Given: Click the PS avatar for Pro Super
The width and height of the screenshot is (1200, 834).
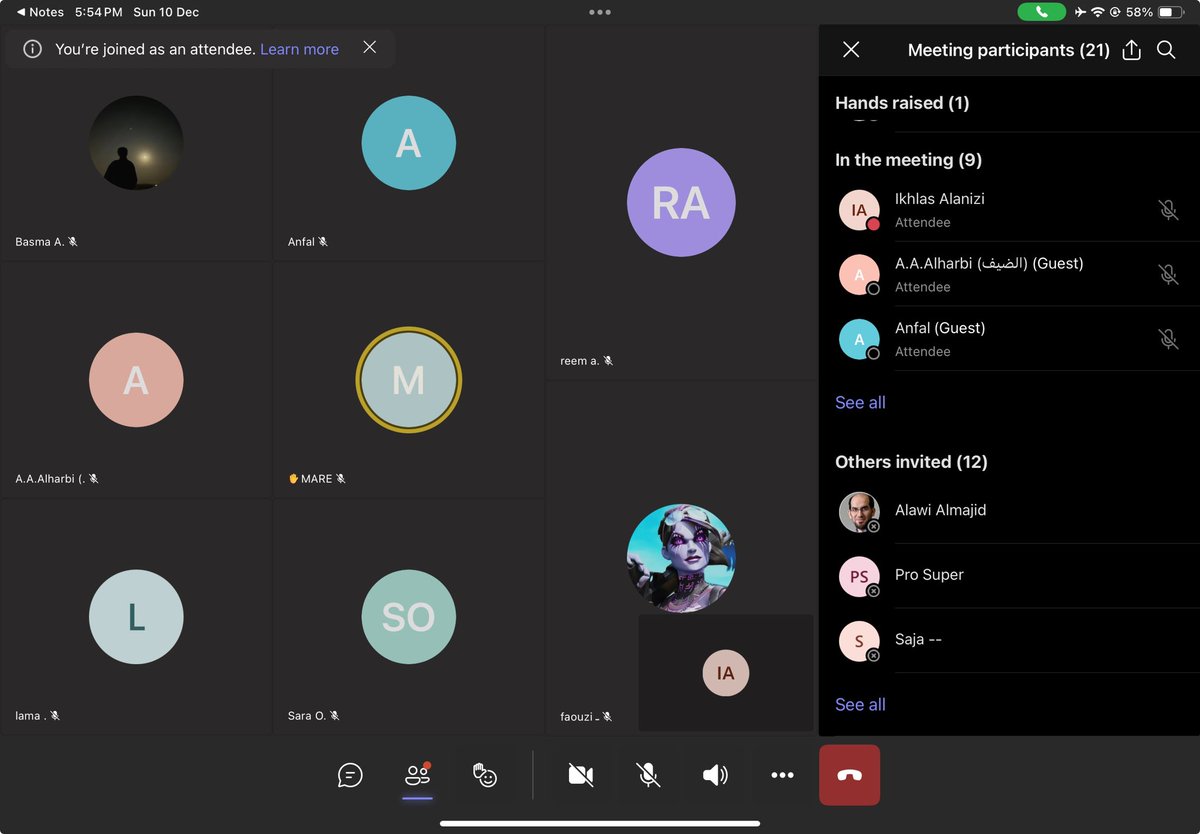Looking at the screenshot, I should point(859,576).
